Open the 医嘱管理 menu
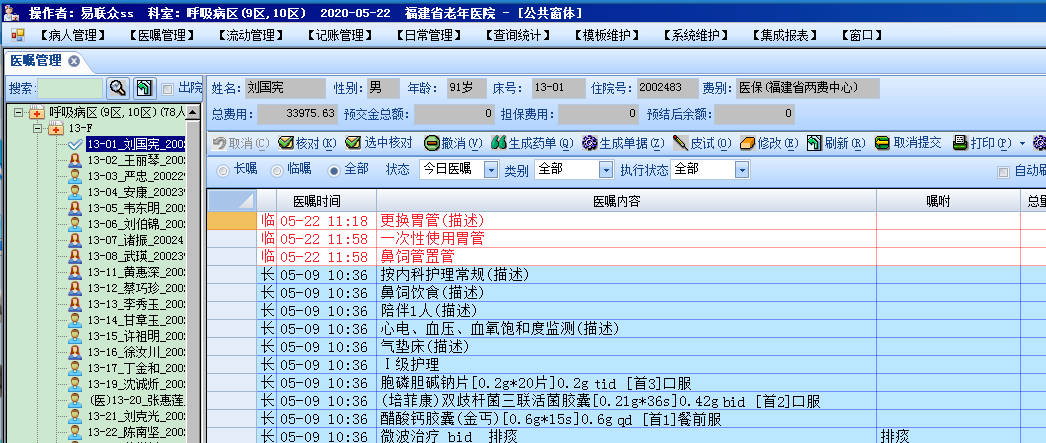The image size is (1046, 443). point(161,36)
